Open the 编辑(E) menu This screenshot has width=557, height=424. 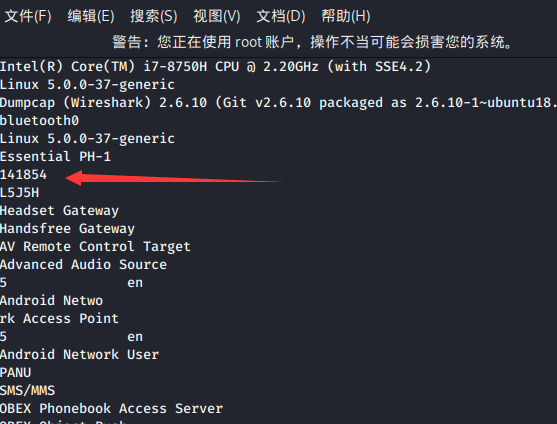(91, 16)
